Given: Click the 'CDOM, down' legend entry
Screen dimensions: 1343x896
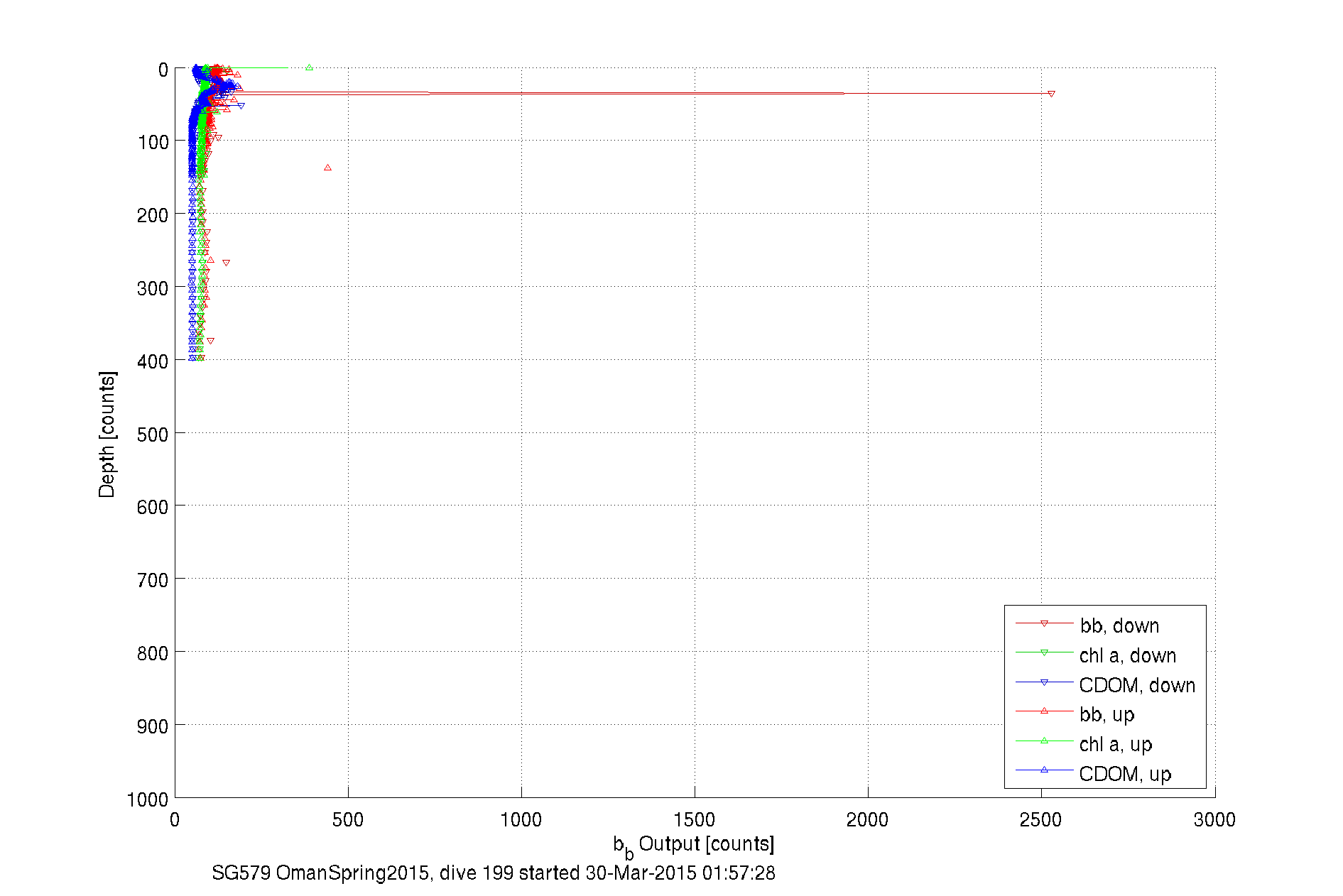Looking at the screenshot, I should [x=1106, y=685].
